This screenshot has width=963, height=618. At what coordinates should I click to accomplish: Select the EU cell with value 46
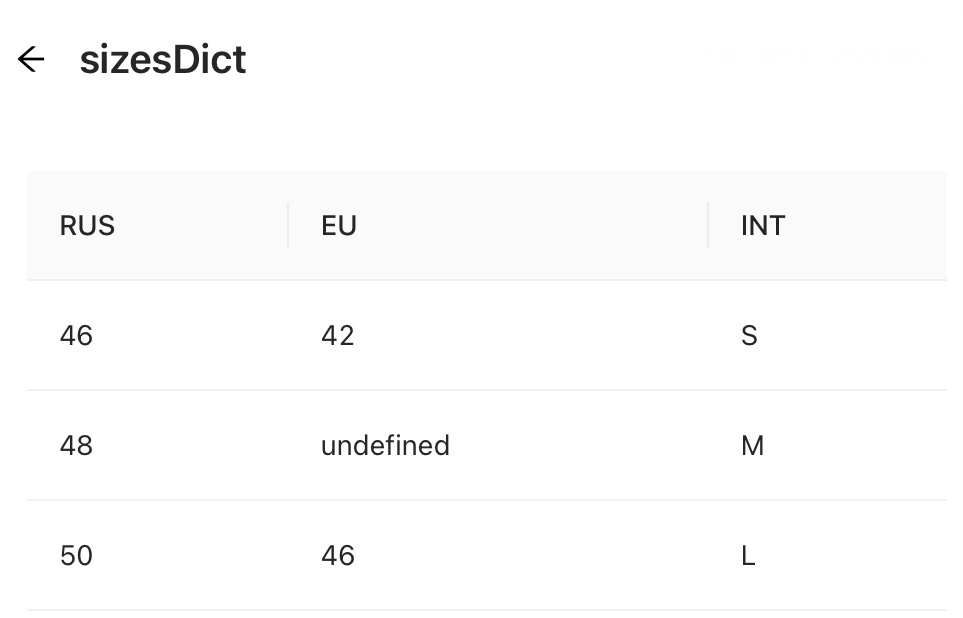coord(338,556)
